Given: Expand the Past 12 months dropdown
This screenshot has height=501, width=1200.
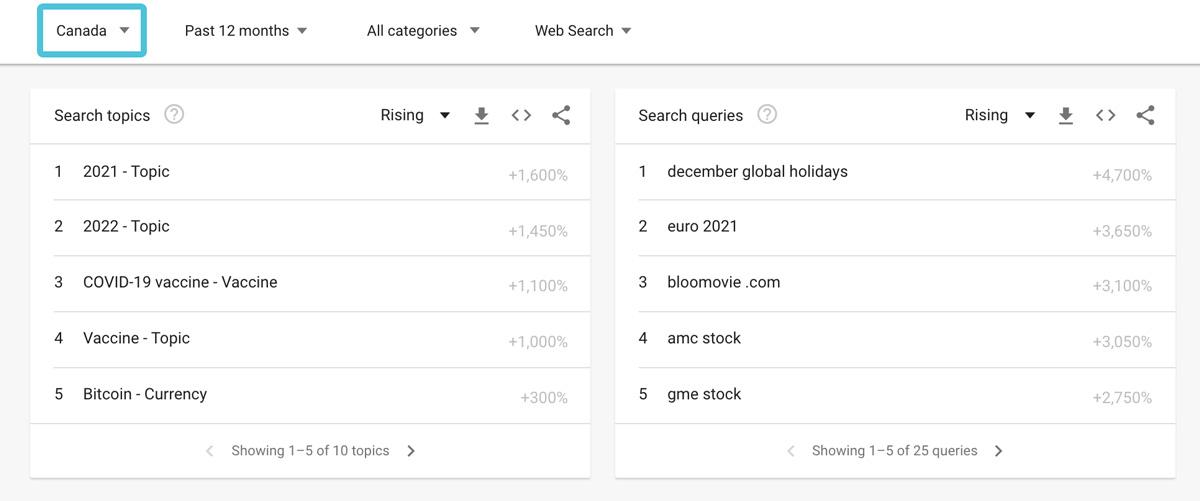Looking at the screenshot, I should point(246,31).
